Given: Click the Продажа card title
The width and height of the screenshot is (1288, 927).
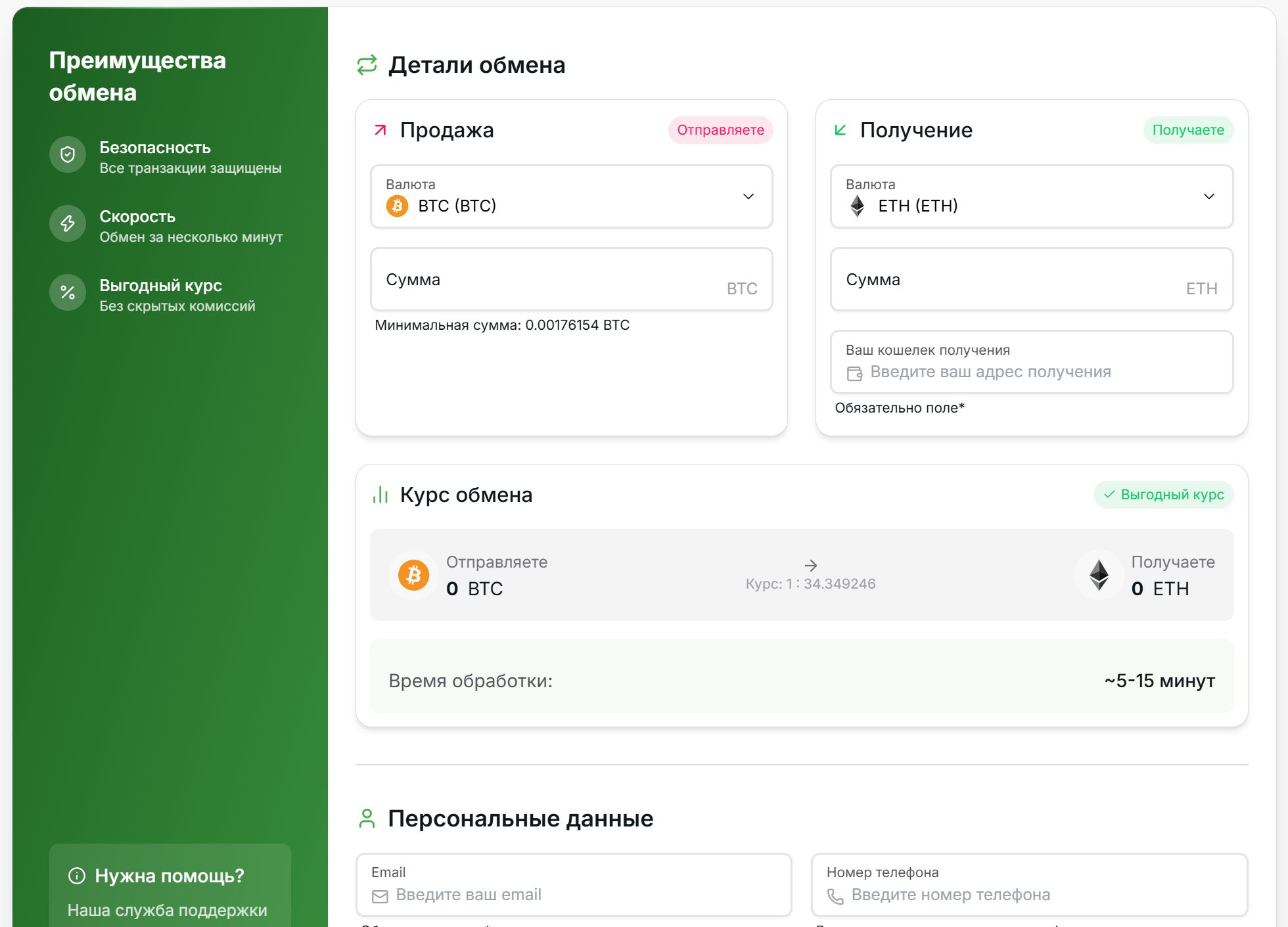Looking at the screenshot, I should (x=447, y=130).
